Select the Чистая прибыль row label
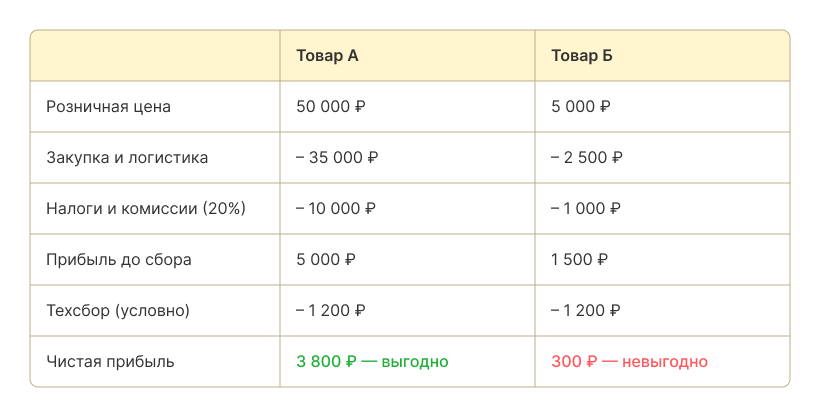The image size is (820, 417). click(110, 362)
